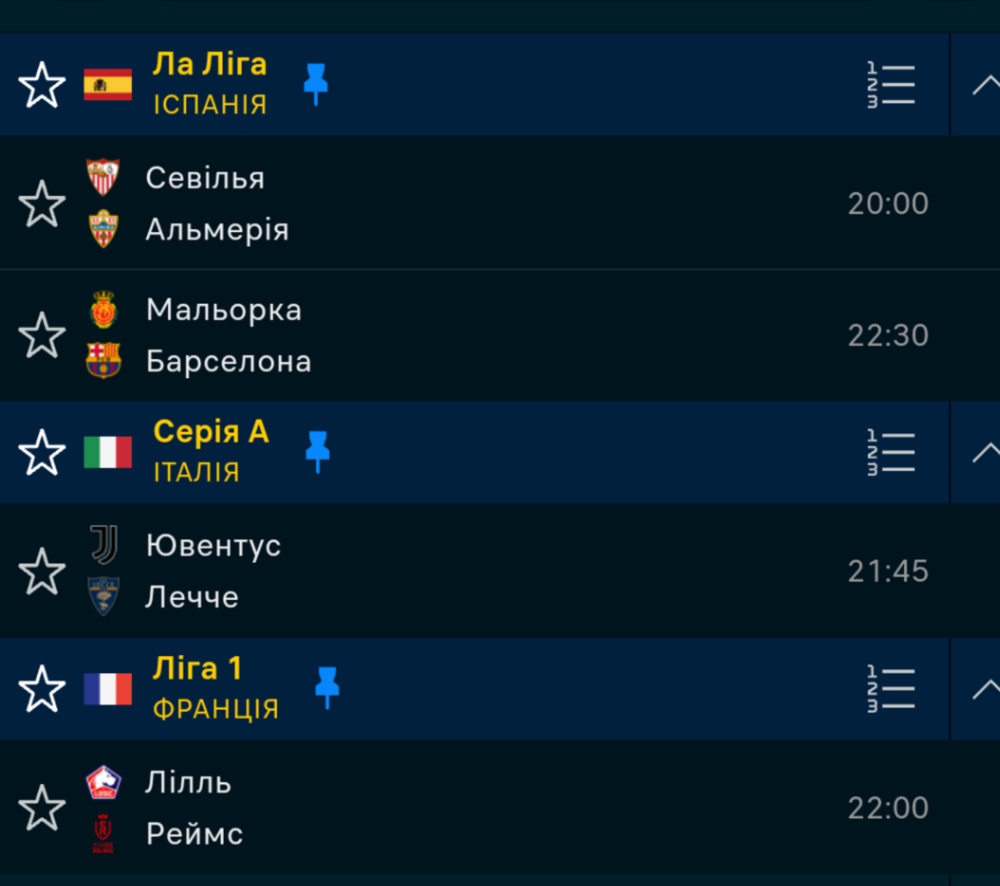1000x886 pixels.
Task: Favorite the Мальорка vs Барселона match
Action: pyautogui.click(x=42, y=335)
